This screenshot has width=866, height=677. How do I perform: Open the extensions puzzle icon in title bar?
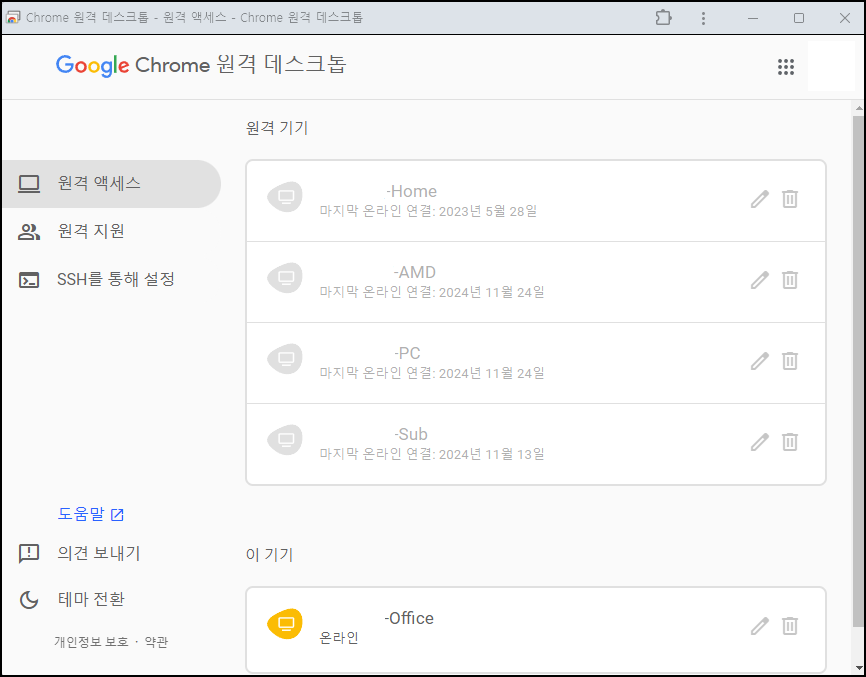tap(663, 18)
